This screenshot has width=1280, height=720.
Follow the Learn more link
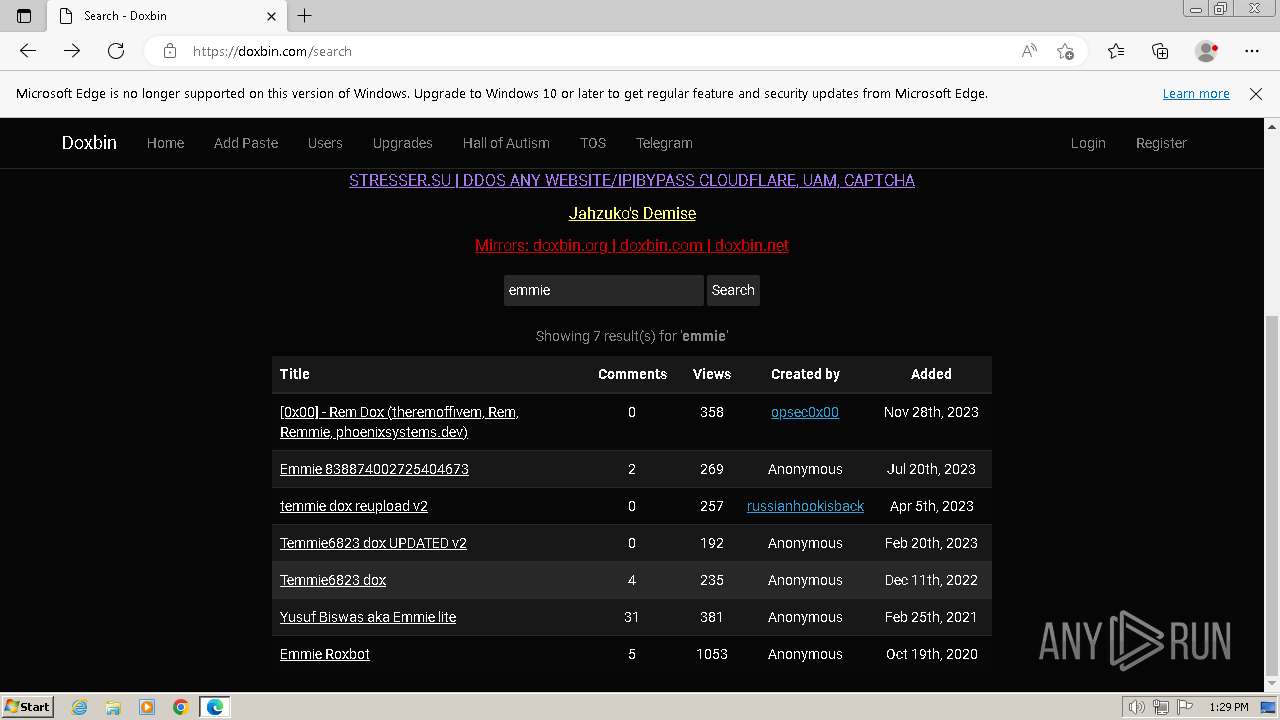tap(1196, 93)
